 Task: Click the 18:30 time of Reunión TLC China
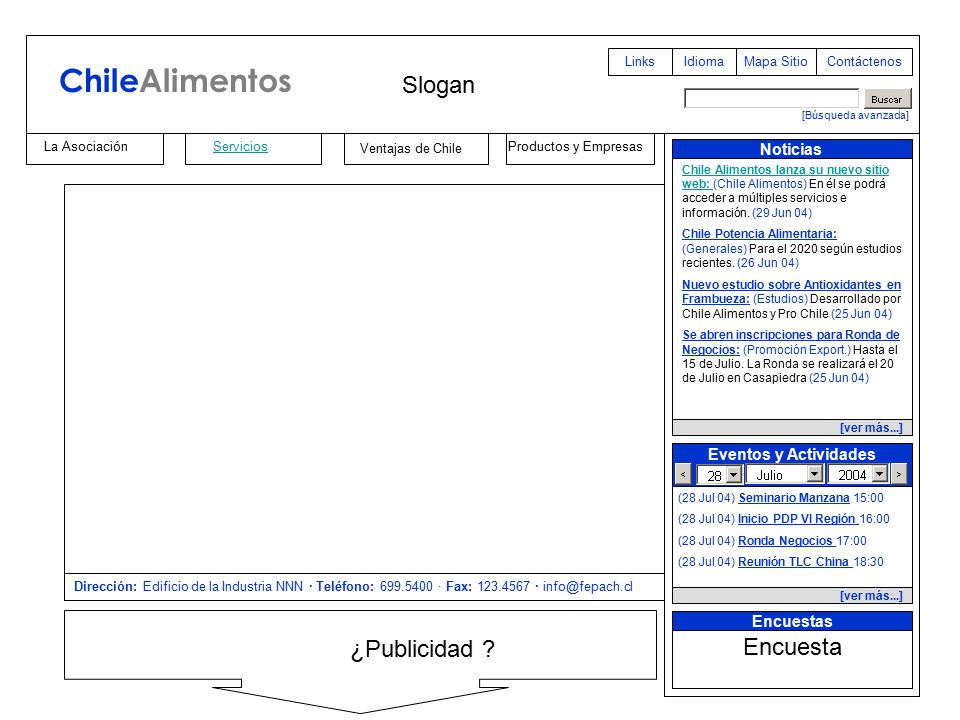tap(868, 561)
